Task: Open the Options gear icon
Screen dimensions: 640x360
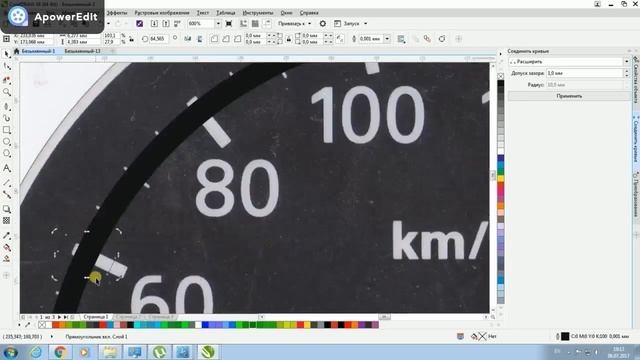Action: pyautogui.click(x=322, y=24)
